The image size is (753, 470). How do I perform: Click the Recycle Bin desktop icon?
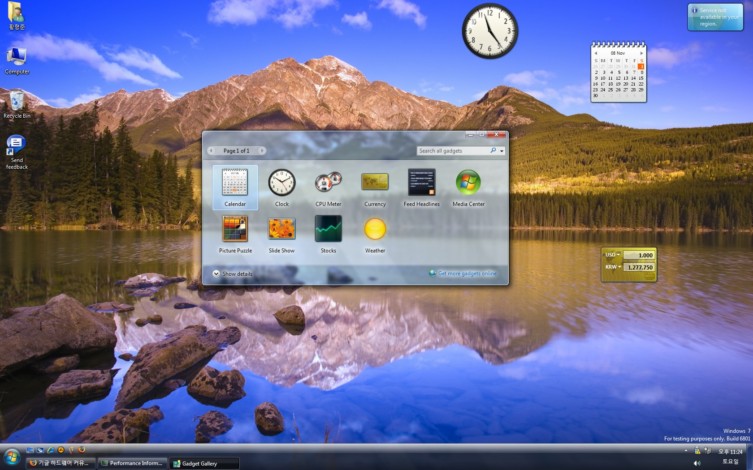click(17, 104)
